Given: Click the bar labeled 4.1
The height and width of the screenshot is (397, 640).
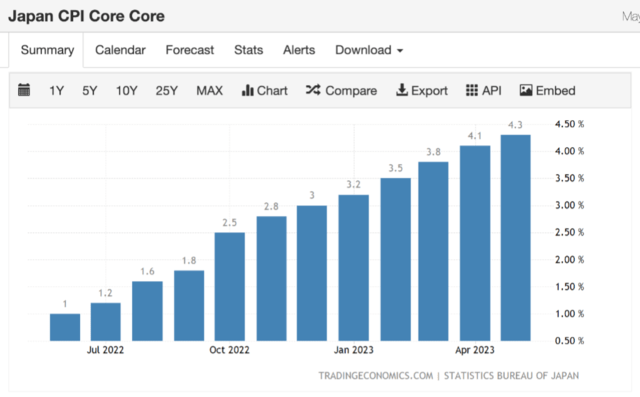Looking at the screenshot, I should coord(475,243).
